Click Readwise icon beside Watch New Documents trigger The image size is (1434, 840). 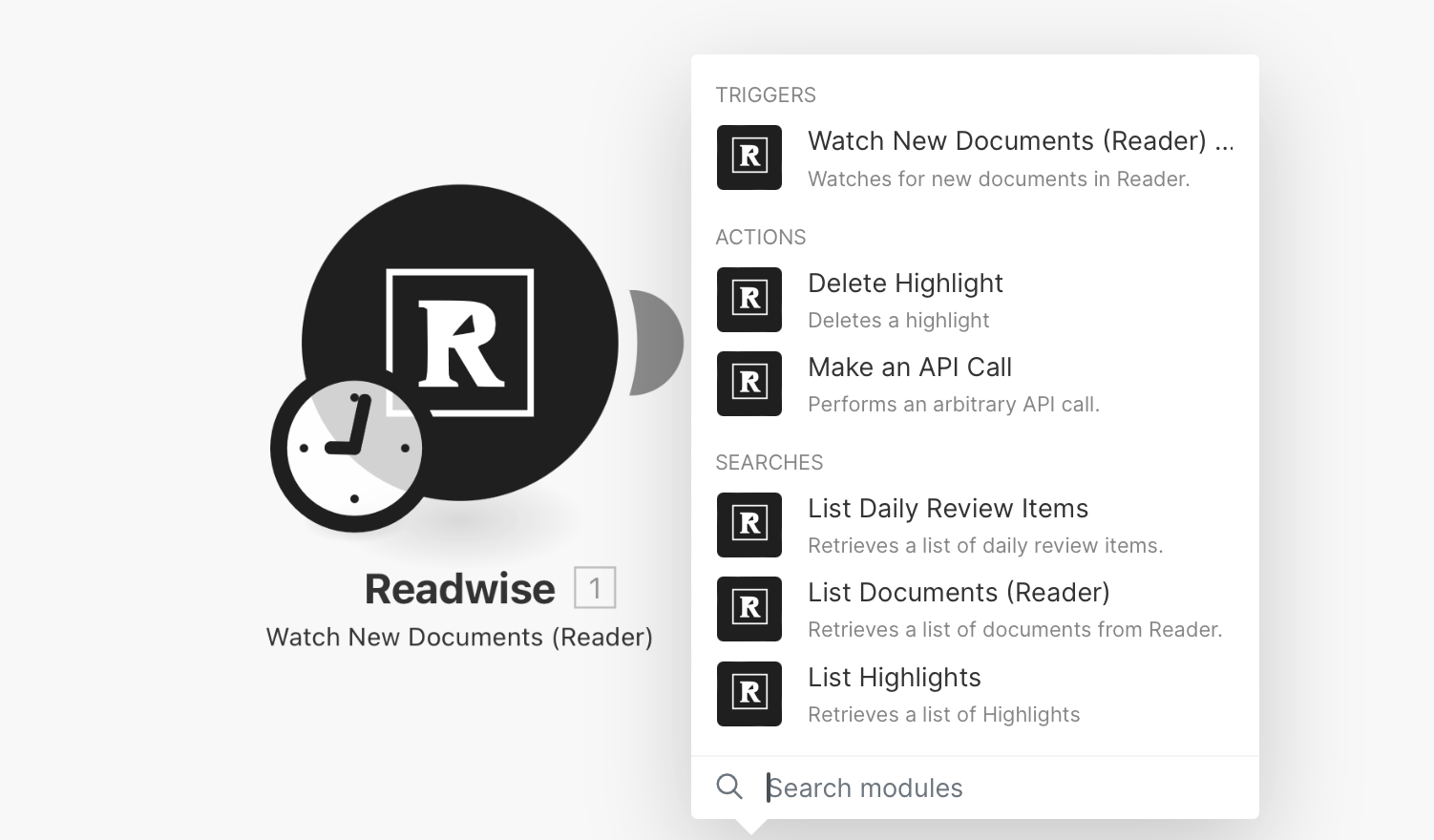click(x=749, y=157)
